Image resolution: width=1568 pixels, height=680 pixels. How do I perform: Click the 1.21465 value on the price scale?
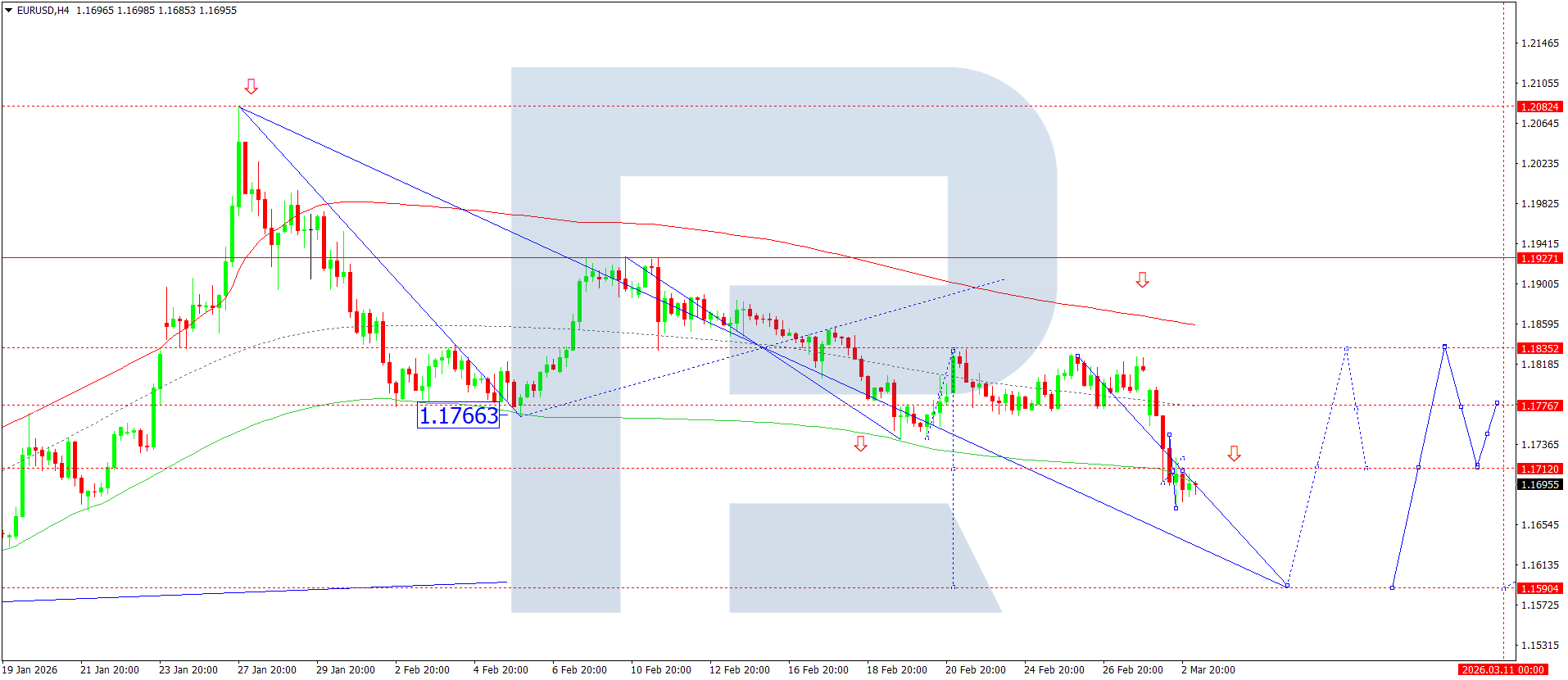coord(1539,43)
